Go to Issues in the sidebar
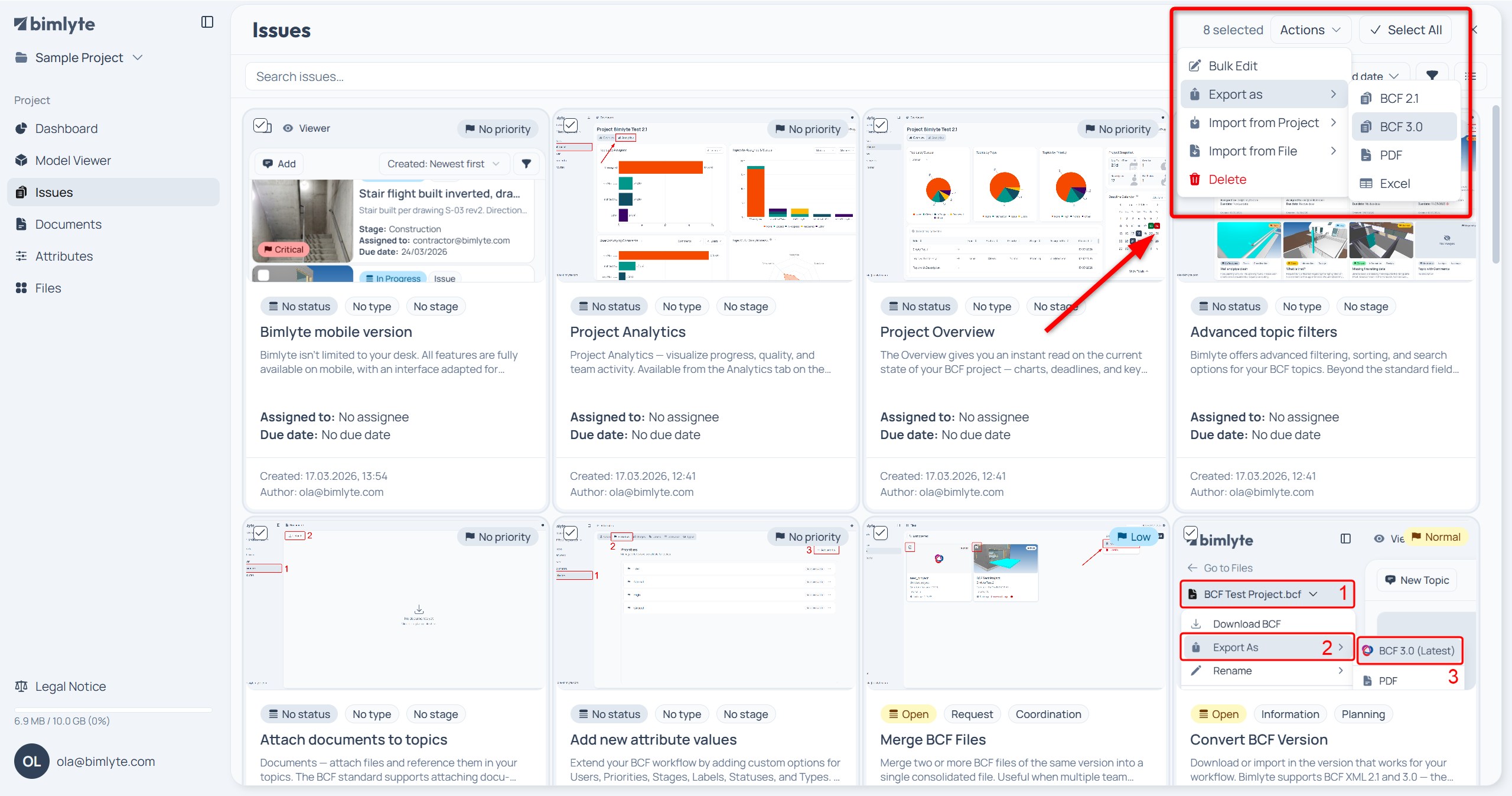Image resolution: width=1512 pixels, height=796 pixels. click(113, 193)
